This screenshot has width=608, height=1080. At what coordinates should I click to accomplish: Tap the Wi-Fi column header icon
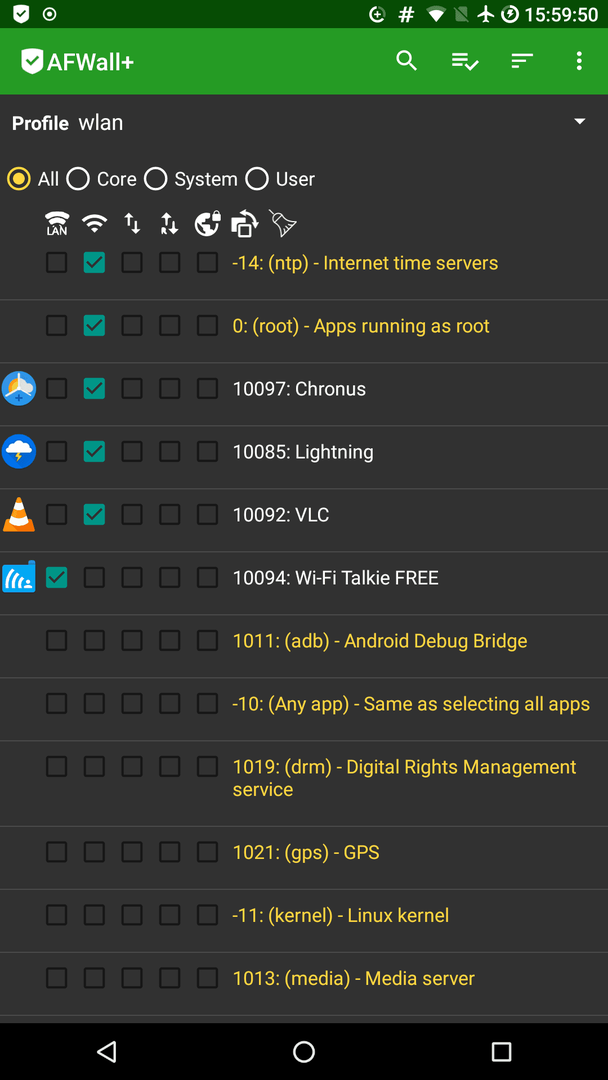tap(94, 223)
